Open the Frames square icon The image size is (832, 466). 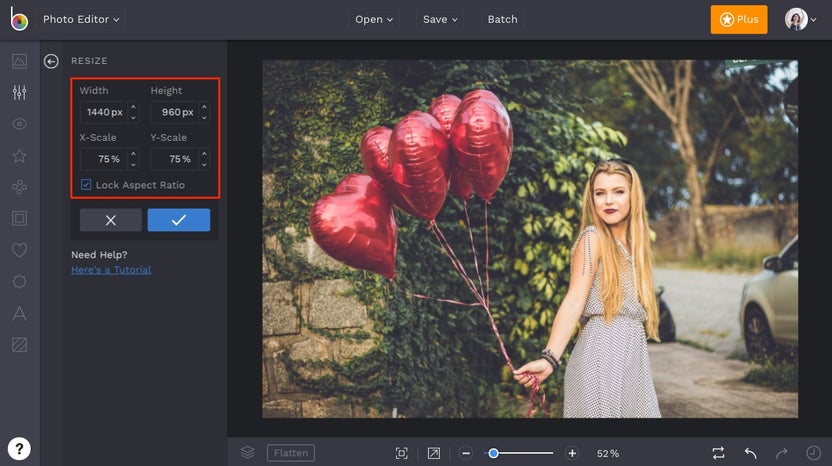[19, 218]
